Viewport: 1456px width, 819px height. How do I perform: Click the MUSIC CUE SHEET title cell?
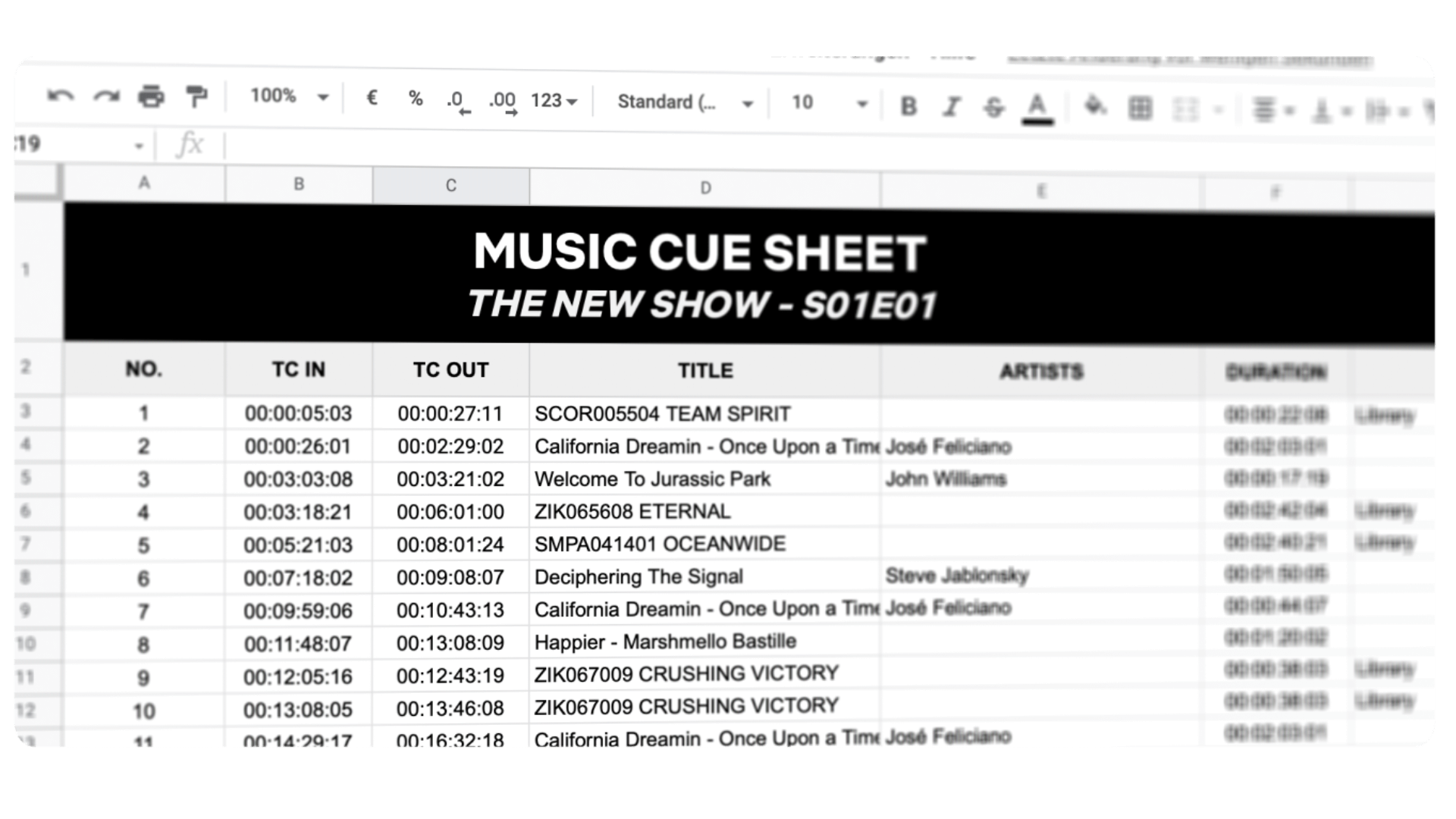[749, 274]
